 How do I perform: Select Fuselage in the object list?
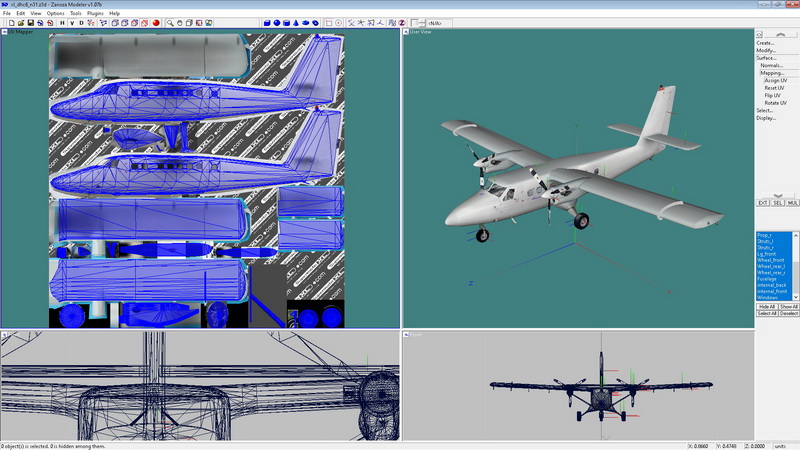[769, 279]
